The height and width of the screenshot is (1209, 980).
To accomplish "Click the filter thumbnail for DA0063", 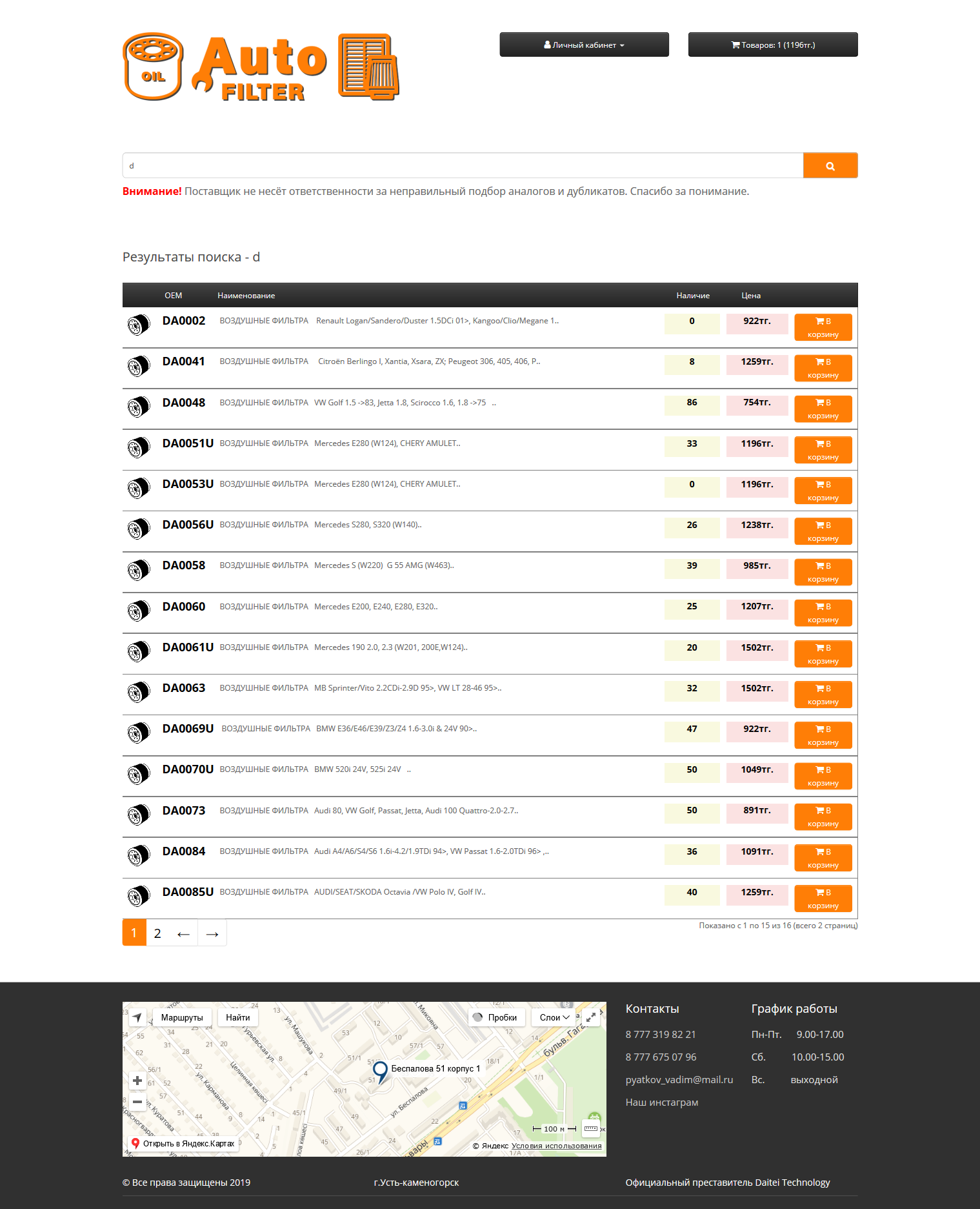I will [x=138, y=692].
